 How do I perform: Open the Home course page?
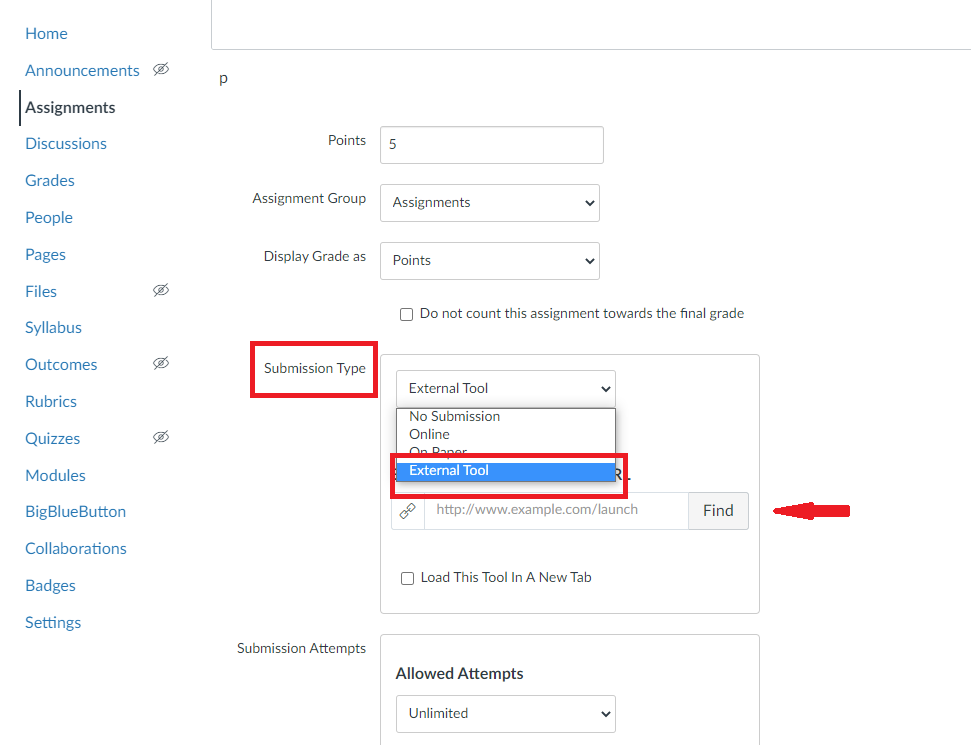coord(46,33)
